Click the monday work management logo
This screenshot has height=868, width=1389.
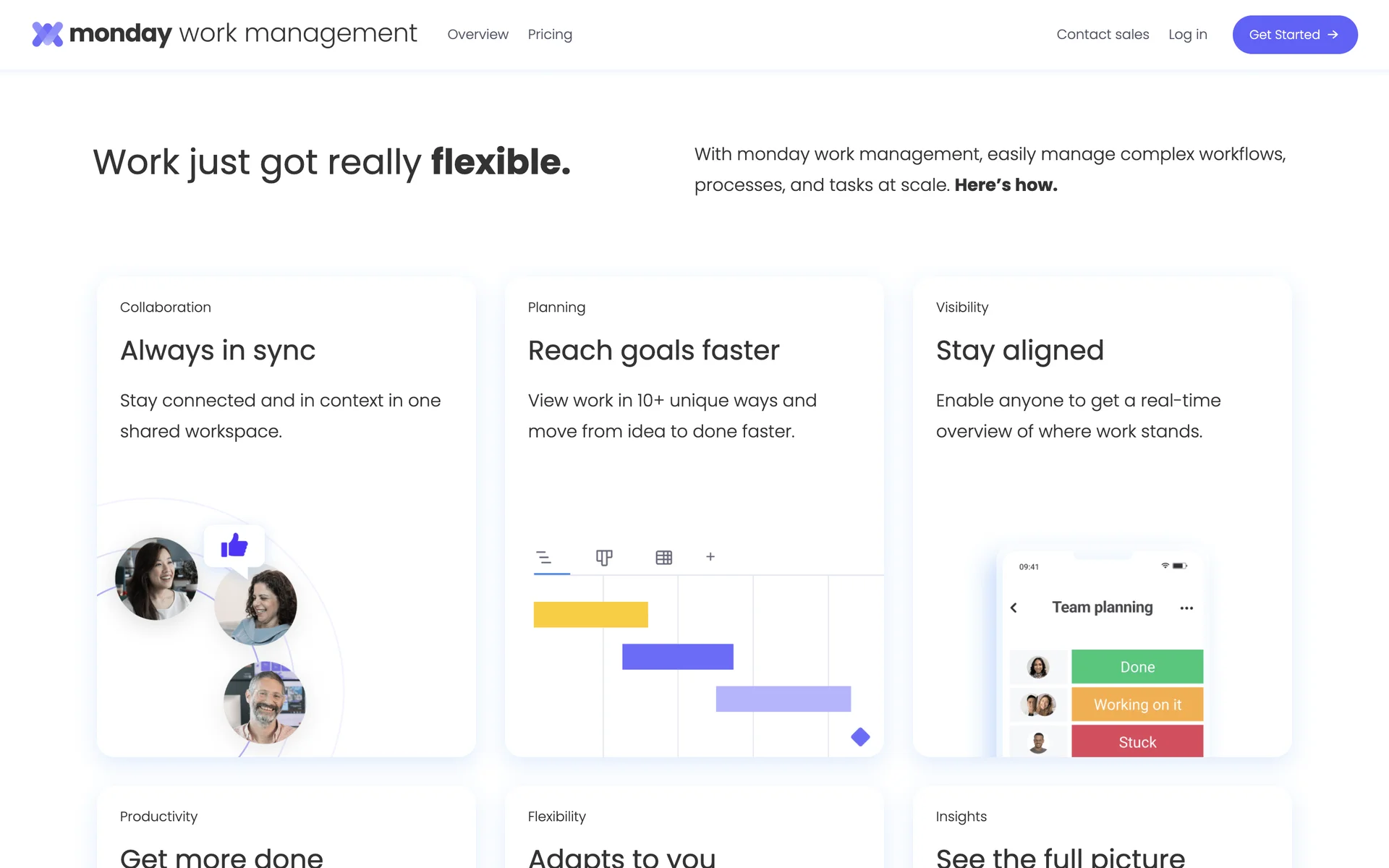point(224,34)
